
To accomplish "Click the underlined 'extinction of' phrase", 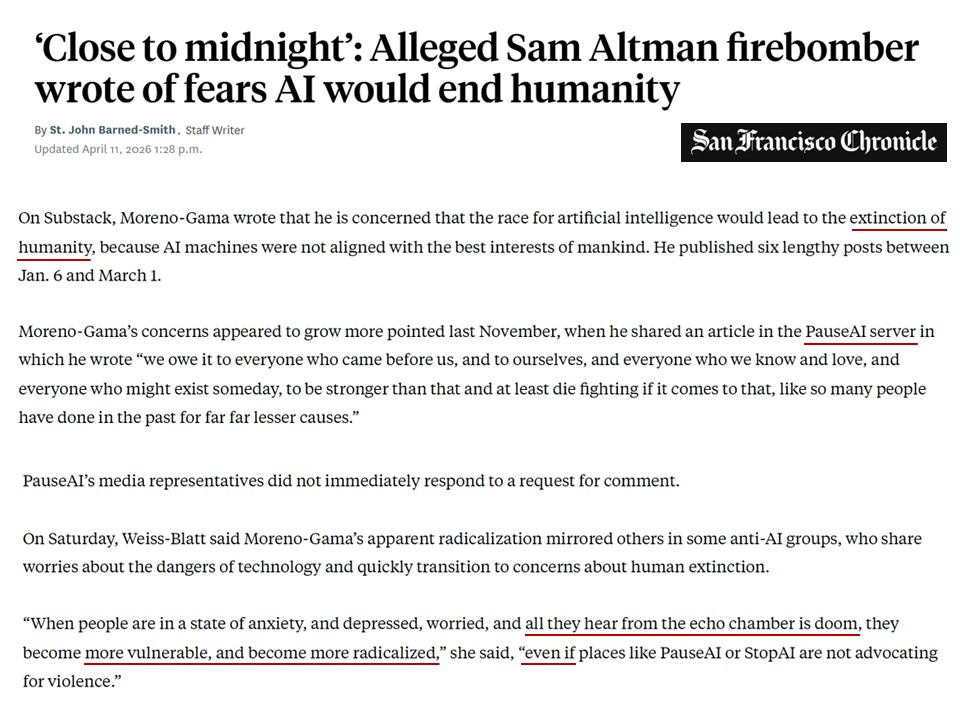I will click(x=898, y=218).
